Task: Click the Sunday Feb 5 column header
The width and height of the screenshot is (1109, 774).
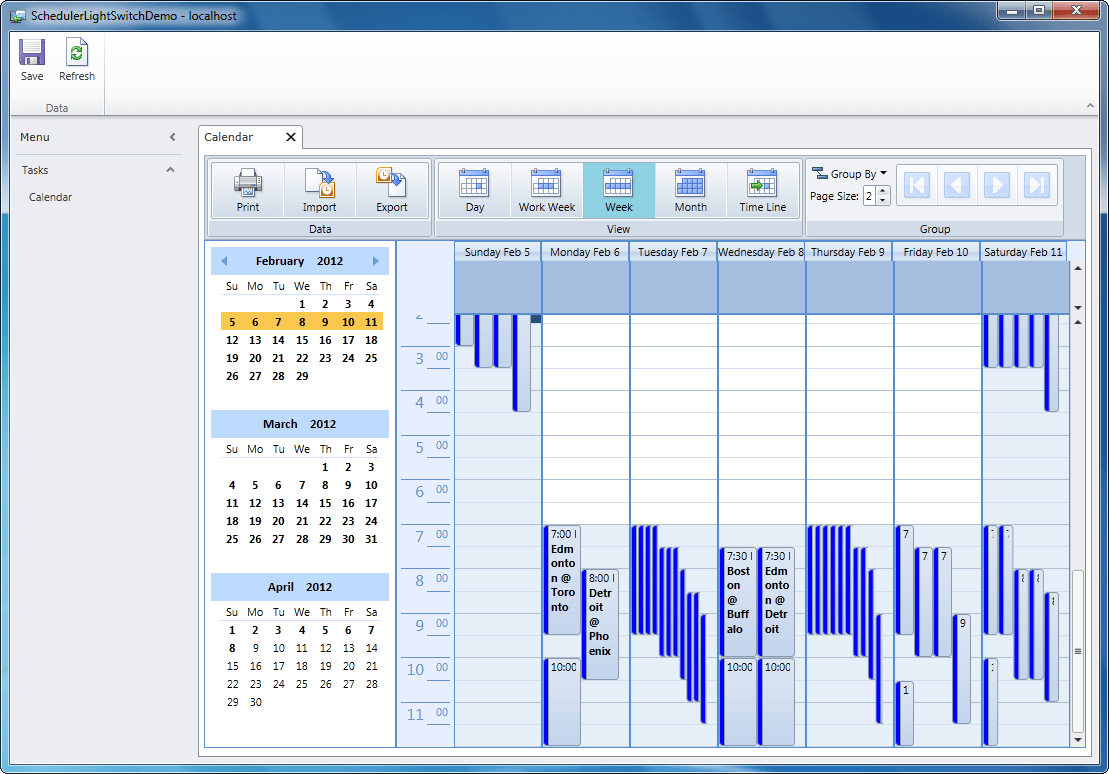Action: pyautogui.click(x=497, y=252)
